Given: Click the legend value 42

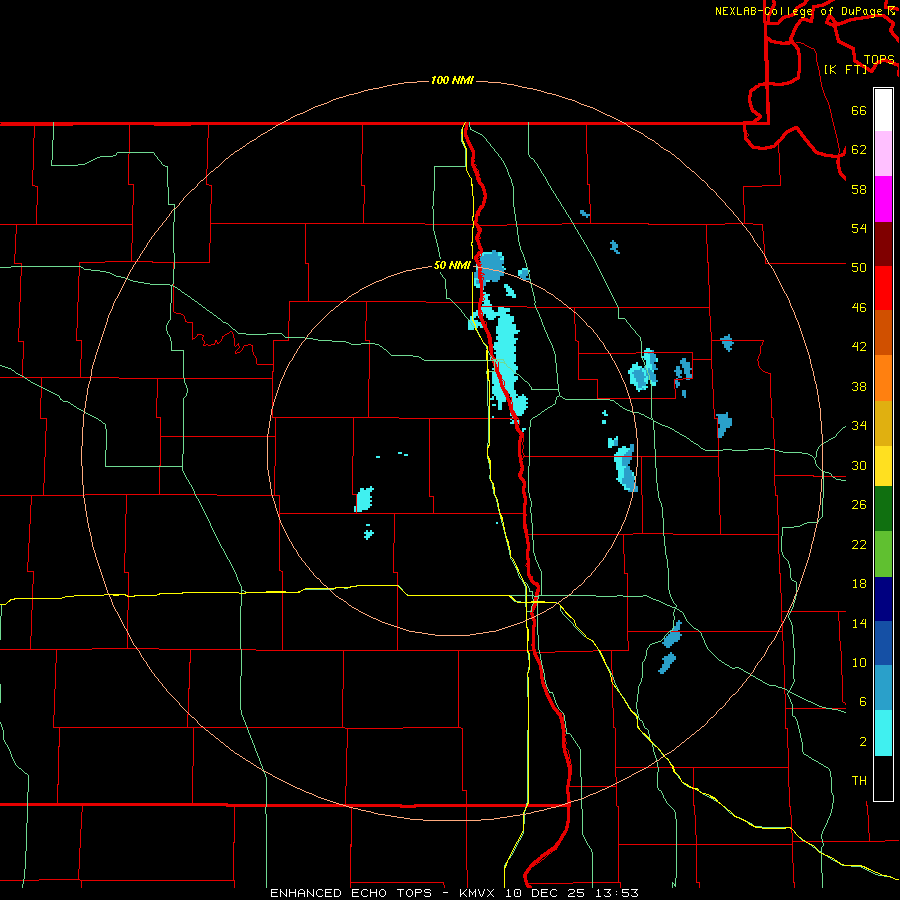Looking at the screenshot, I should [859, 347].
